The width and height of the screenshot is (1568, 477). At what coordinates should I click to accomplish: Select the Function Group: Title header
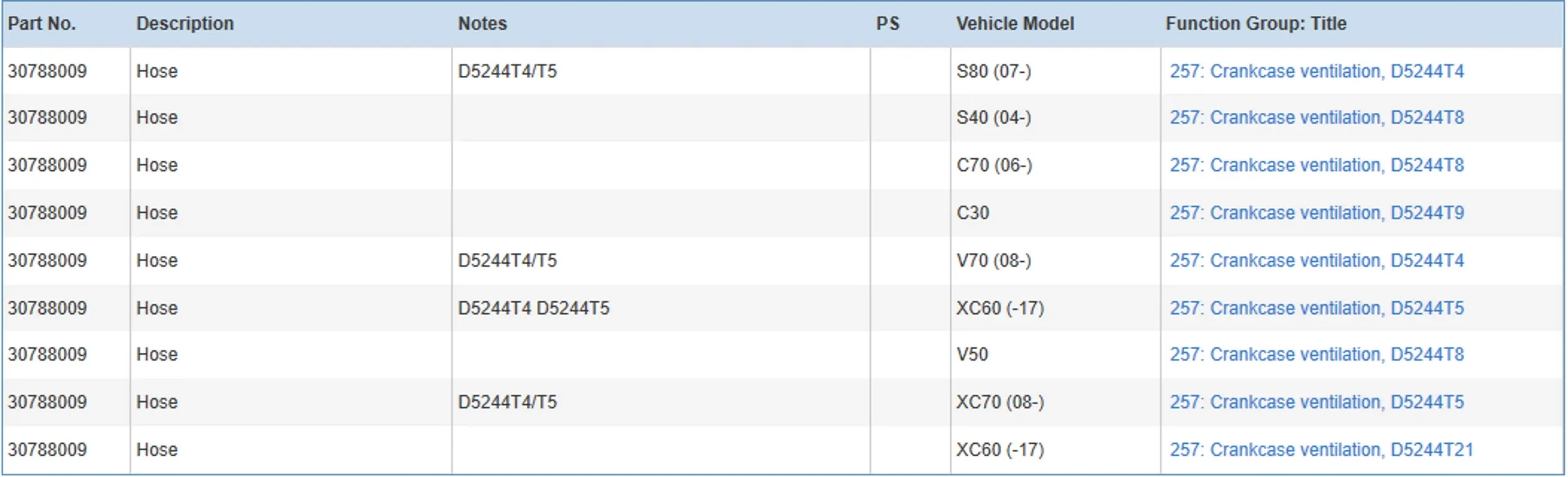point(1256,24)
